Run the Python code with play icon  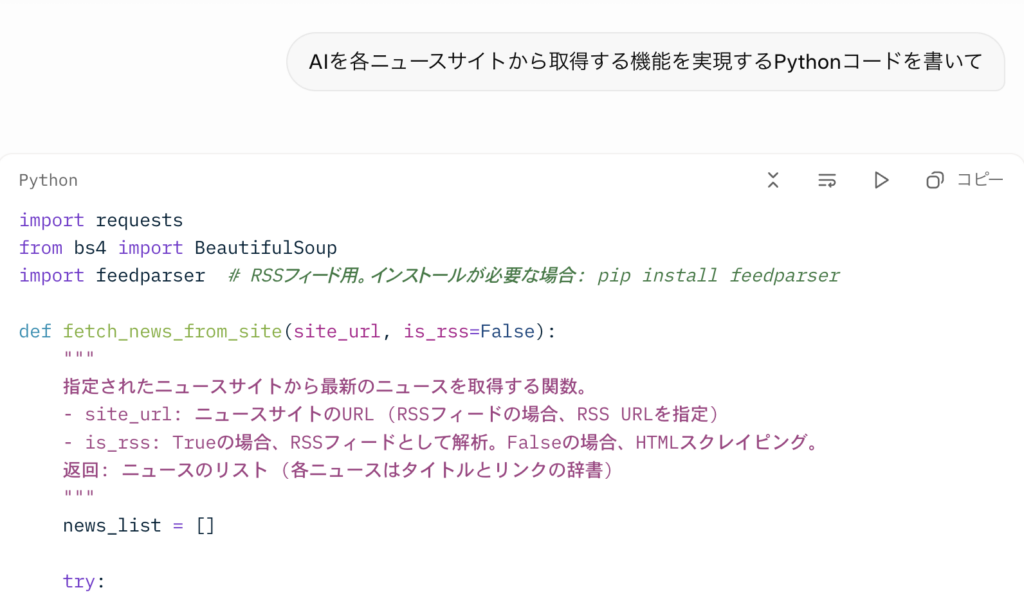pos(881,180)
